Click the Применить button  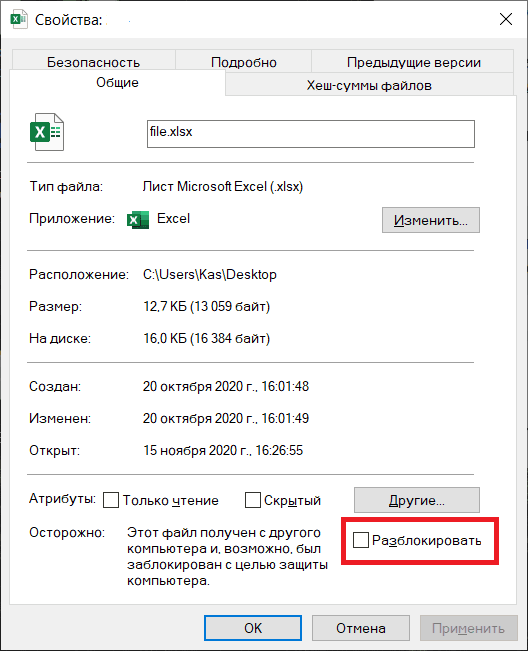[x=469, y=628]
